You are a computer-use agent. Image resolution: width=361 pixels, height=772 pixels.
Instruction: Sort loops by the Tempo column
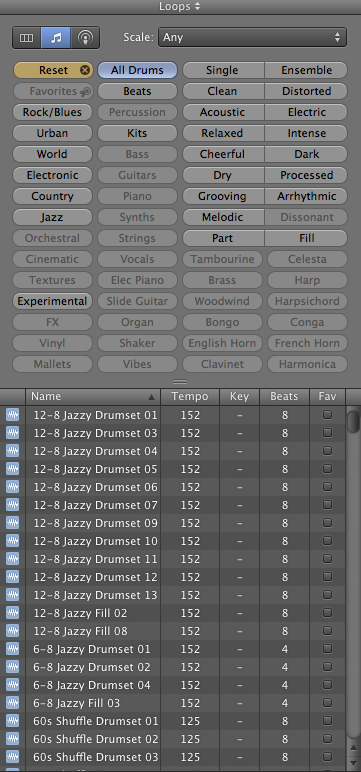[190, 396]
